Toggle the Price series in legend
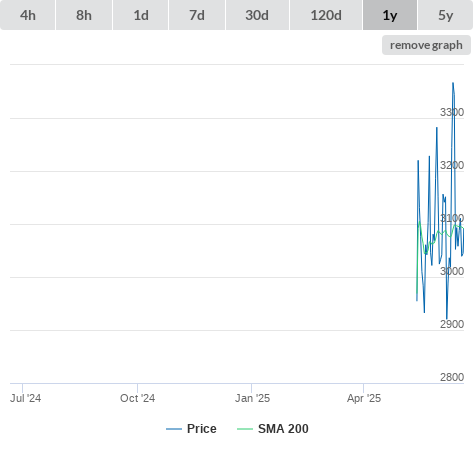The width and height of the screenshot is (474, 455). [201, 429]
